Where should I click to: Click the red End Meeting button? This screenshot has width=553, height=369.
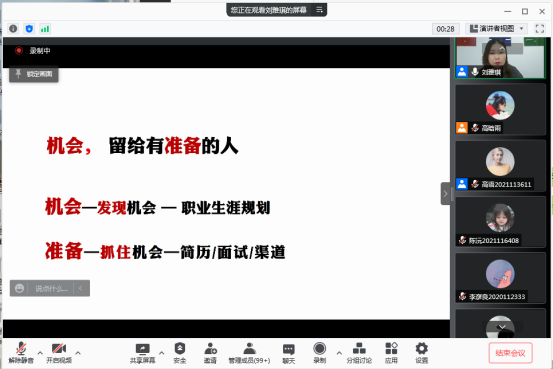coord(510,353)
